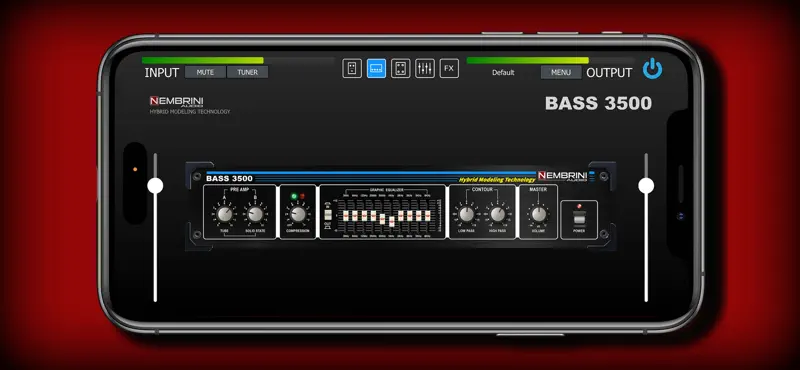Click the right vertical output level slider handle
Viewport: 800px width, 370px height.
click(646, 186)
